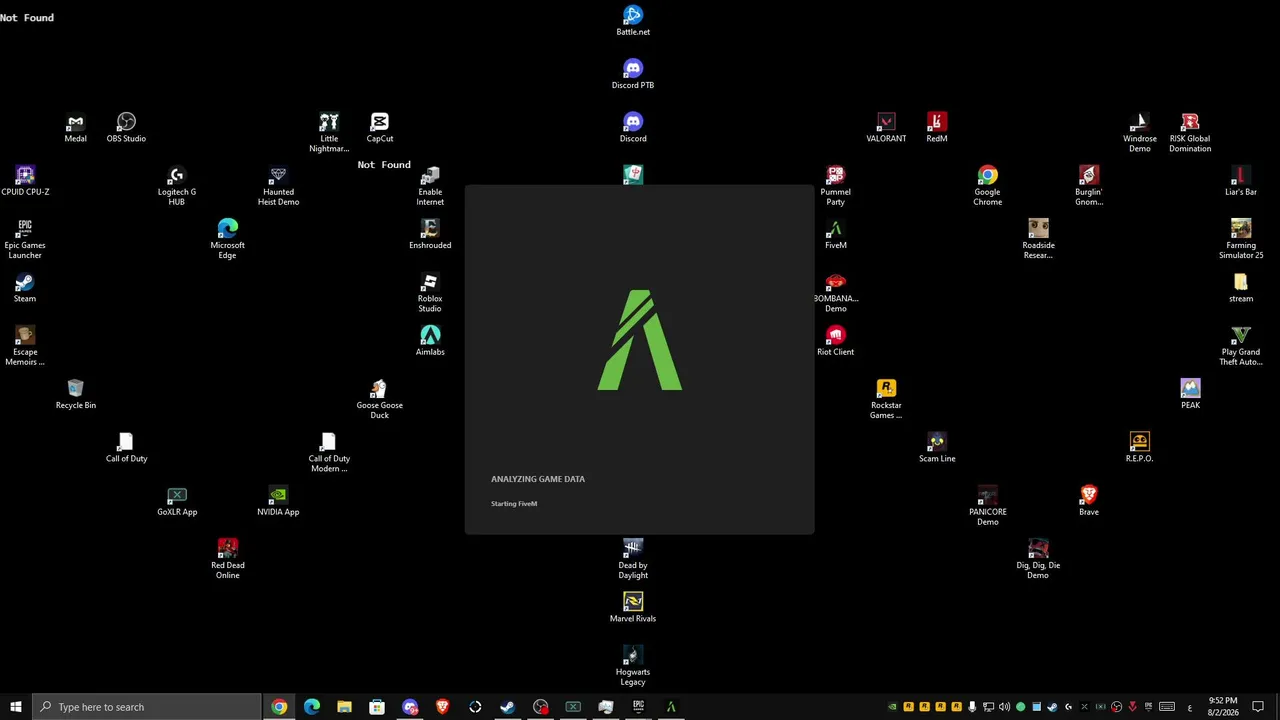
Task: Select the Riot Client desktop shortcut
Action: tap(836, 341)
